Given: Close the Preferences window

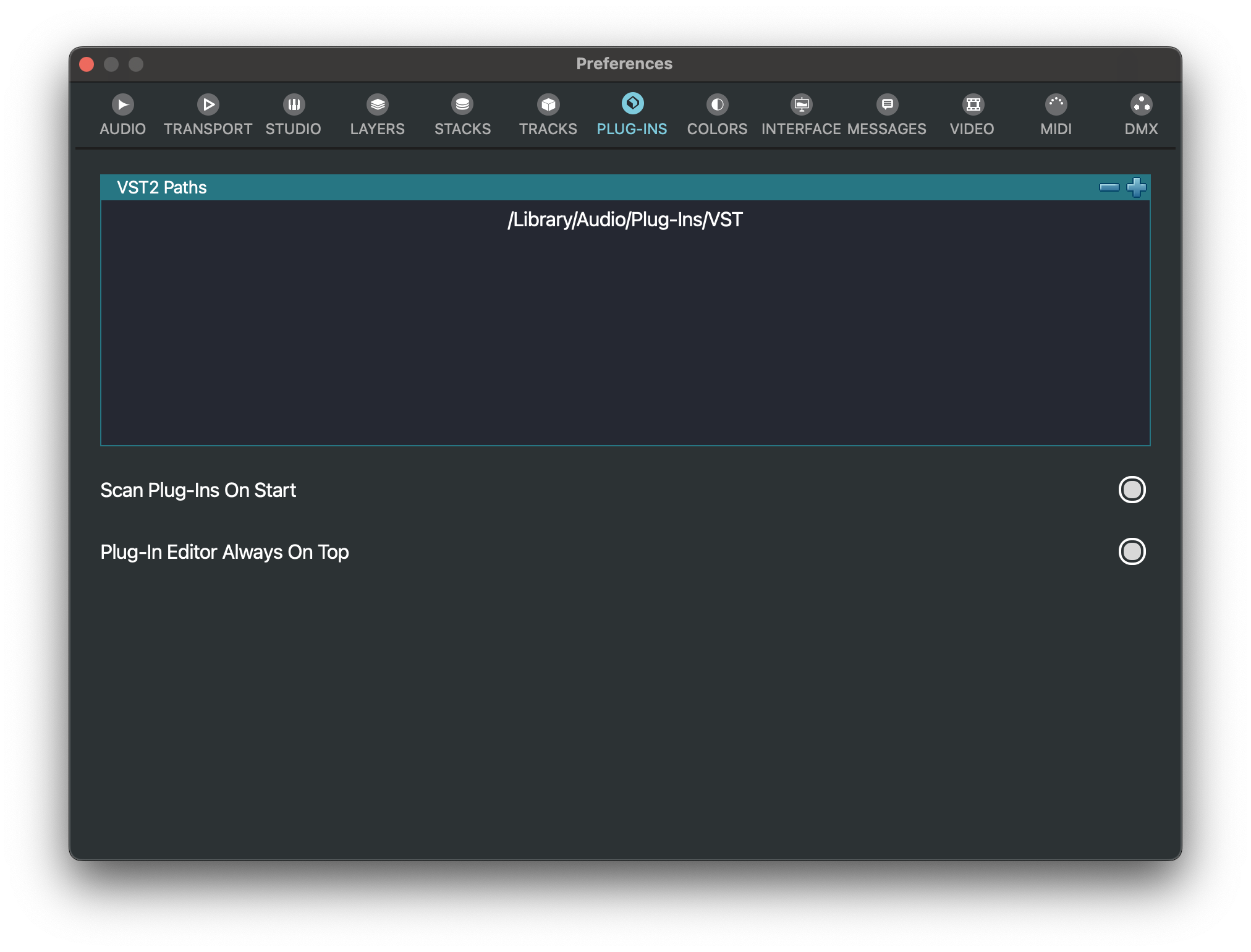Looking at the screenshot, I should [87, 64].
